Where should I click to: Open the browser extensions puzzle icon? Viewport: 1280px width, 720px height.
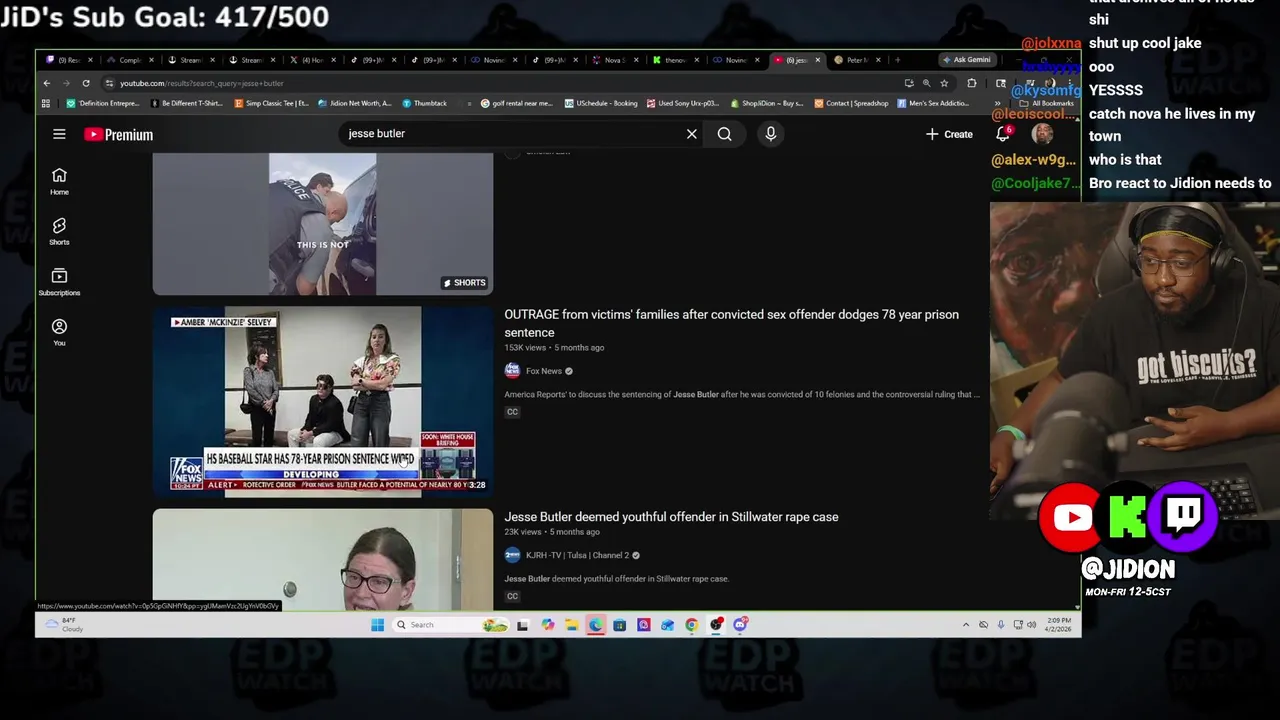click(x=971, y=83)
